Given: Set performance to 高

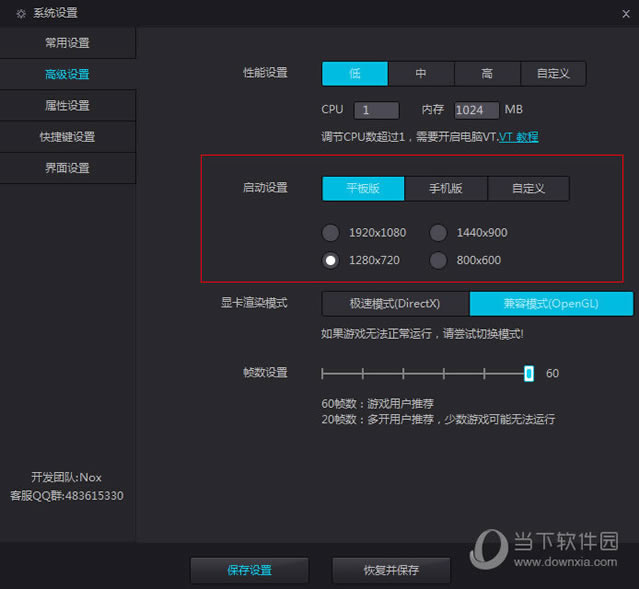Looking at the screenshot, I should click(x=487, y=73).
